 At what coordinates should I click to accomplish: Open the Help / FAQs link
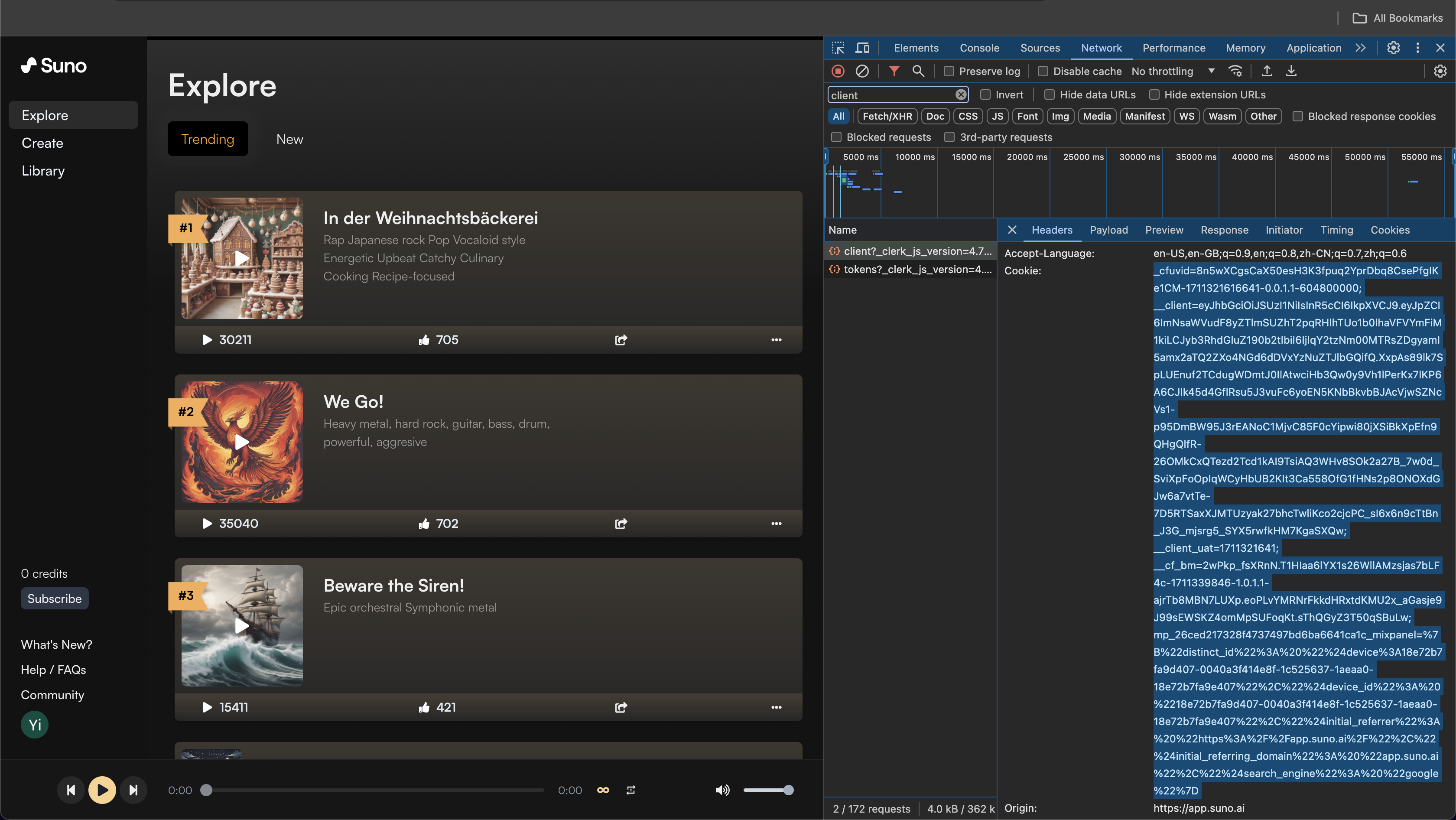[x=53, y=670]
